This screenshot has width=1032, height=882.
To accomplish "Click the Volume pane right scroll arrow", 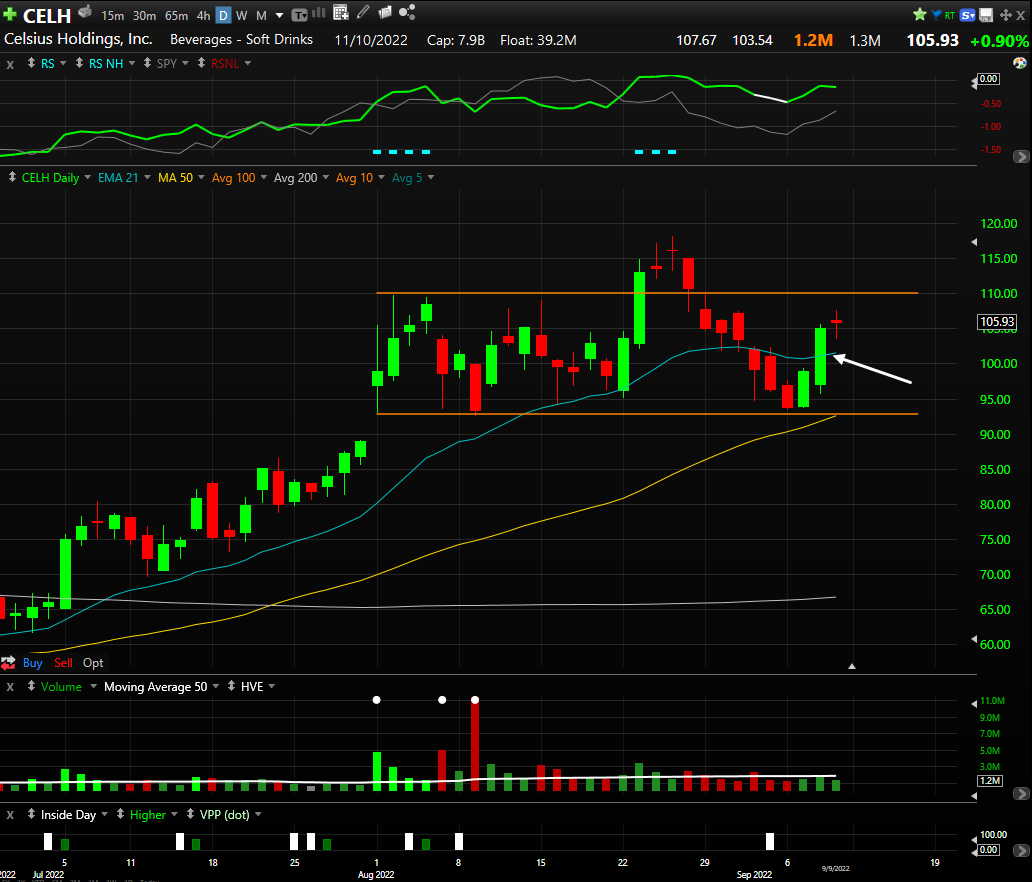I will pyautogui.click(x=1021, y=794).
